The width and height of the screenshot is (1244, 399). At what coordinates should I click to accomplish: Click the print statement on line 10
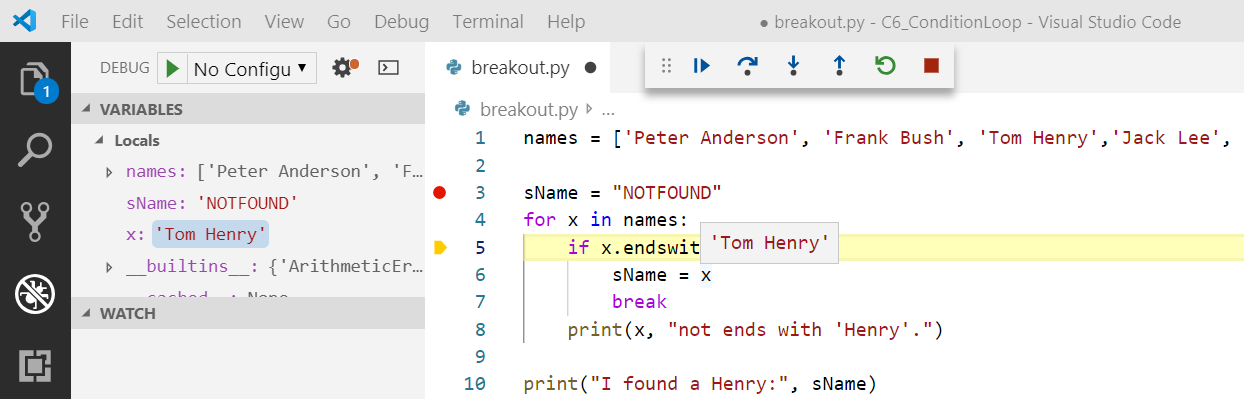[699, 383]
